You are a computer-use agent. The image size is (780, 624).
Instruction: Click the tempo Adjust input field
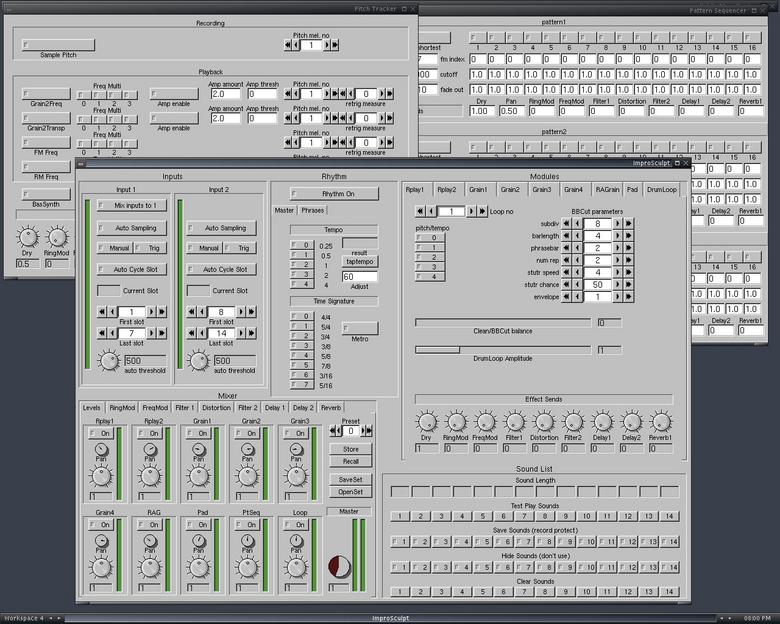click(x=359, y=276)
